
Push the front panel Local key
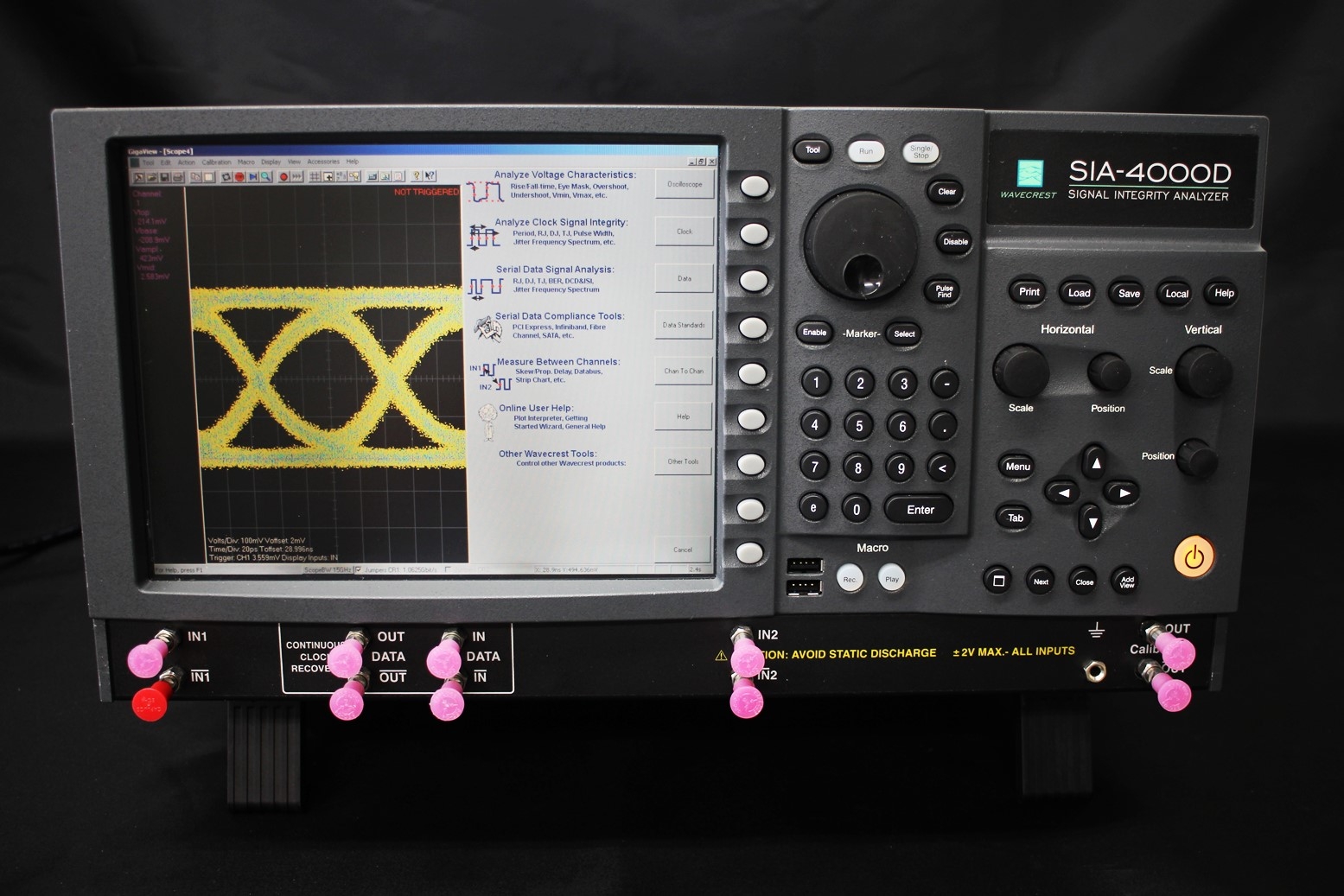(1176, 293)
